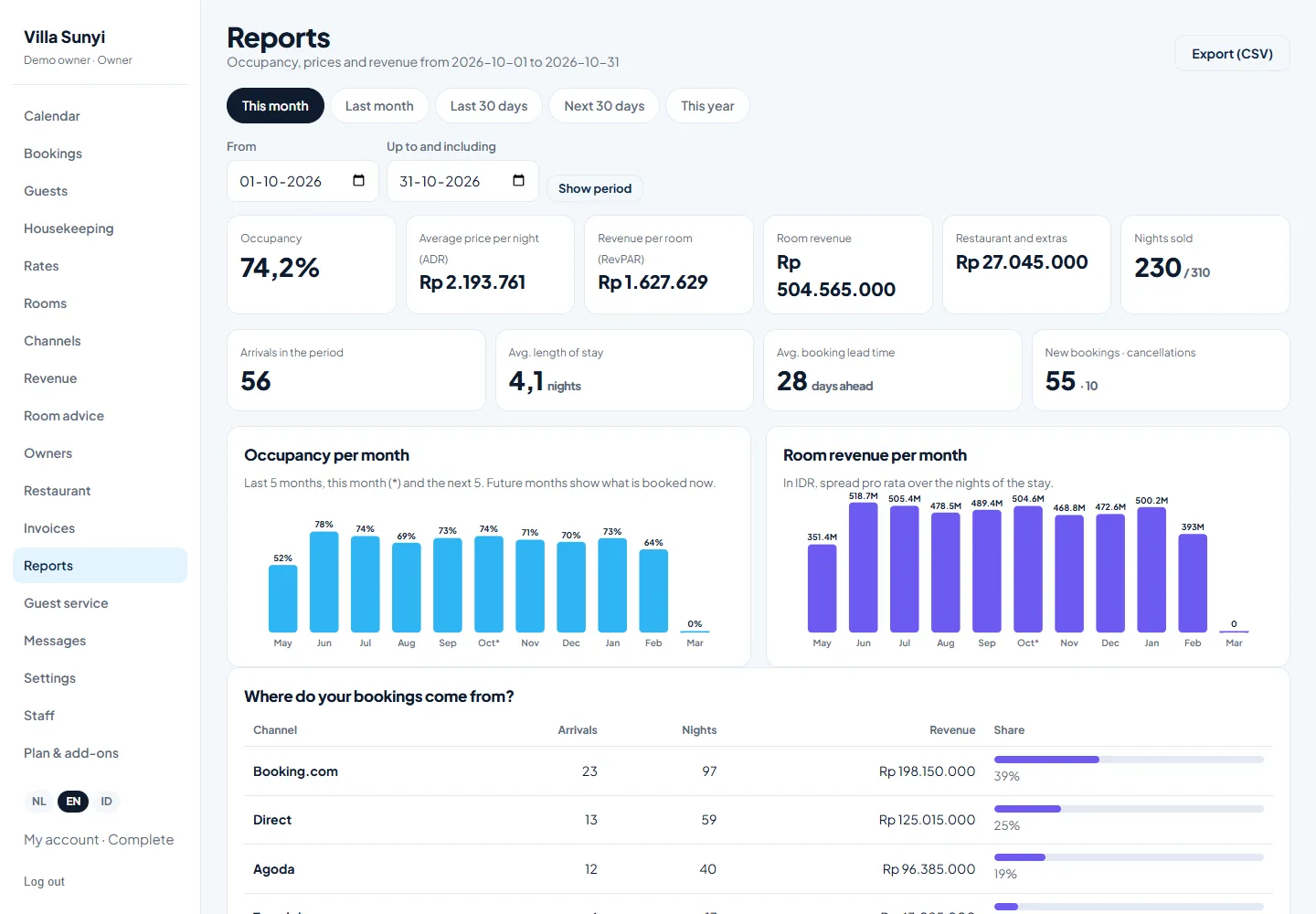Go to Revenue in the sidebar
The height and width of the screenshot is (914, 1316).
tap(101, 378)
